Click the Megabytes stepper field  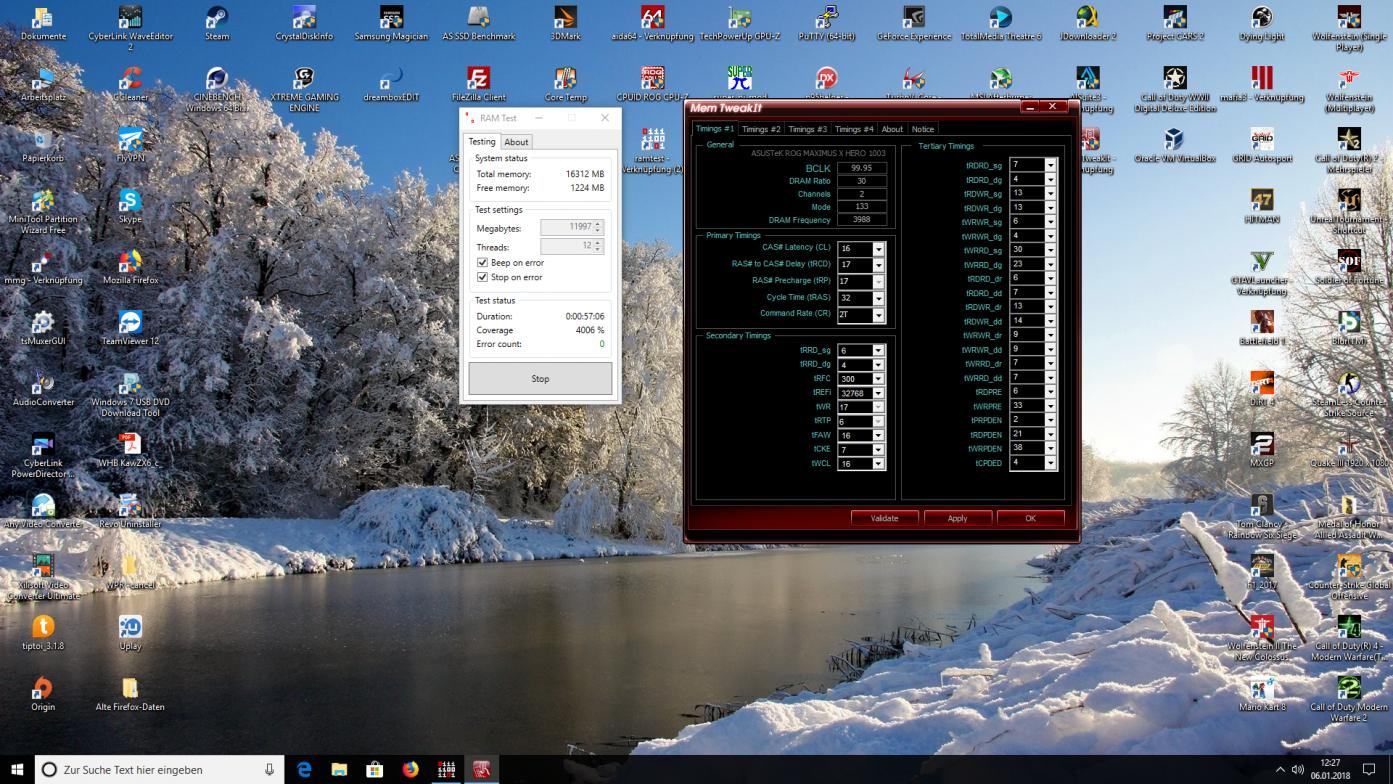(x=571, y=228)
